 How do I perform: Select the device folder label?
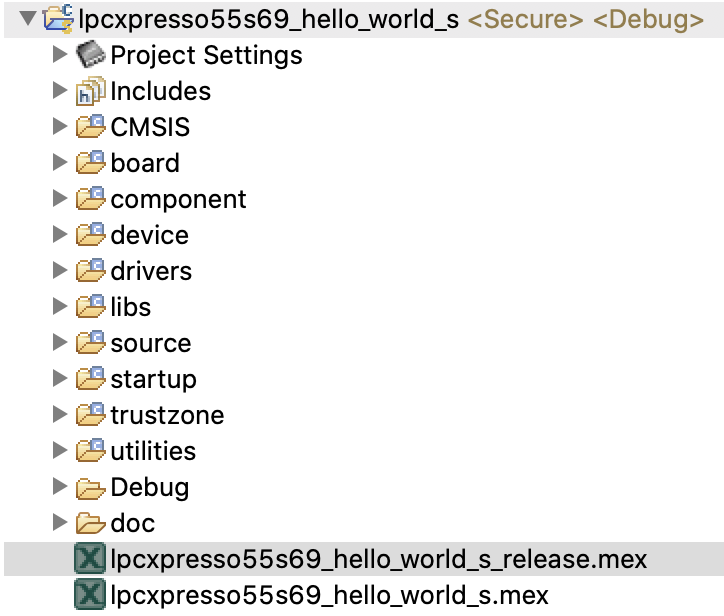click(x=149, y=235)
